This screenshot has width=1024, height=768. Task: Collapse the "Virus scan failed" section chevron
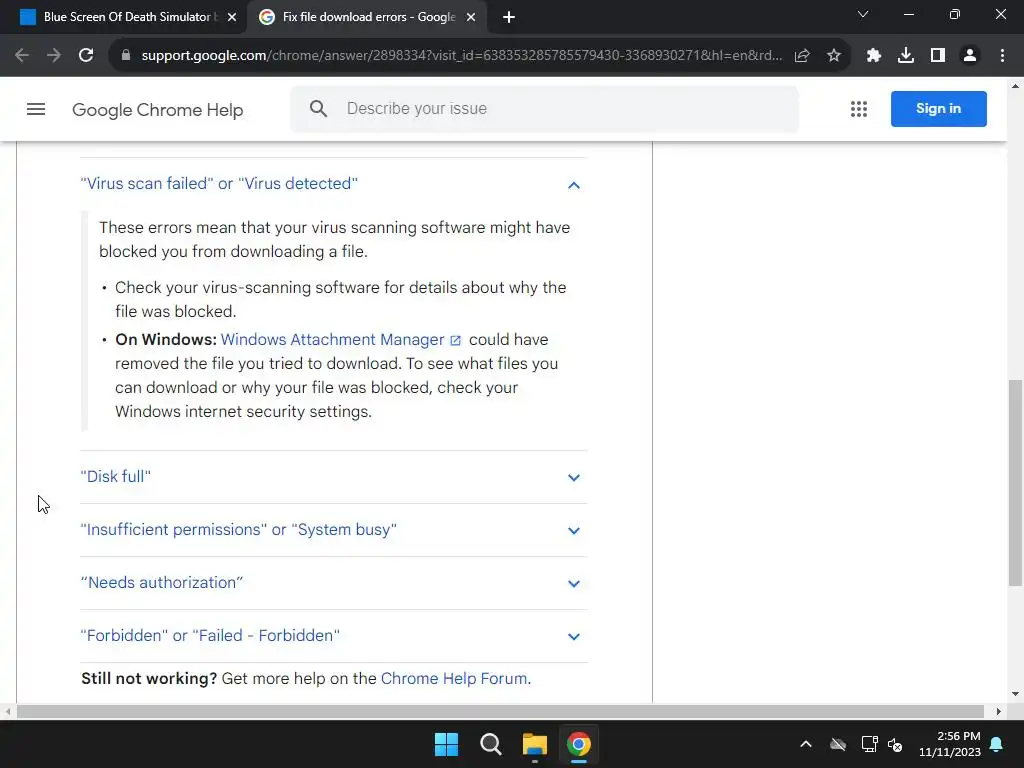(x=573, y=185)
